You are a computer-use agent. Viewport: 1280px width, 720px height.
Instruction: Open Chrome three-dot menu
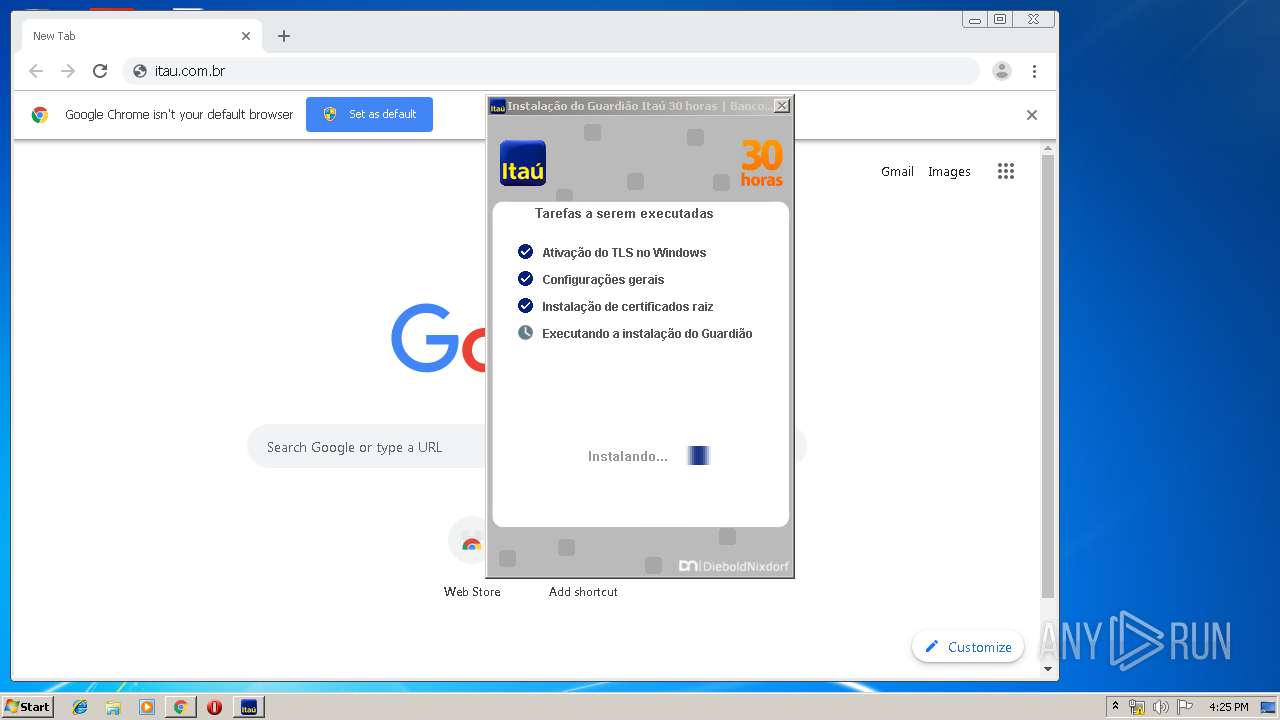tap(1034, 71)
